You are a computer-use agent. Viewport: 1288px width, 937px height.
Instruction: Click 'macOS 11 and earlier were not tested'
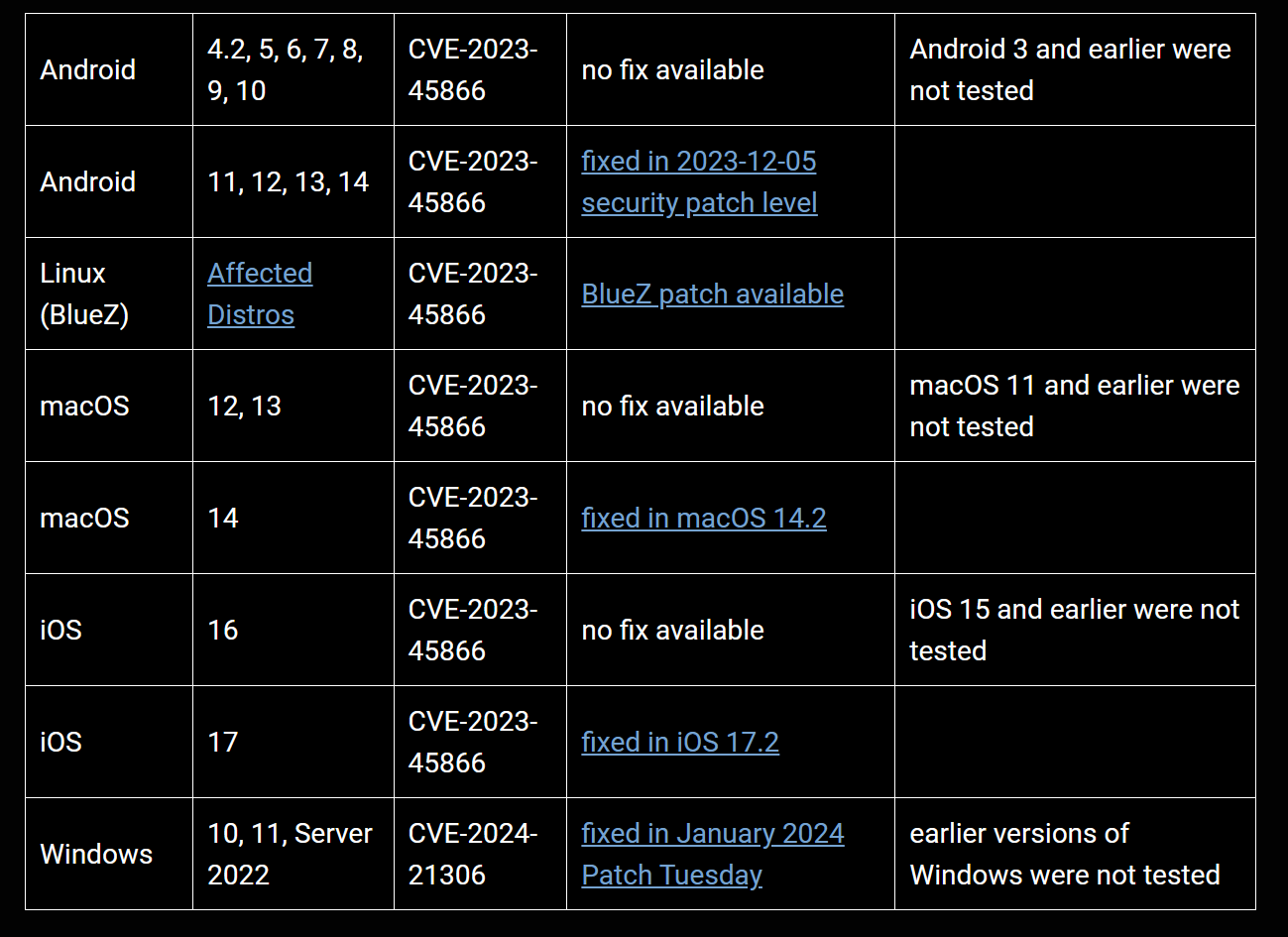(x=1074, y=406)
